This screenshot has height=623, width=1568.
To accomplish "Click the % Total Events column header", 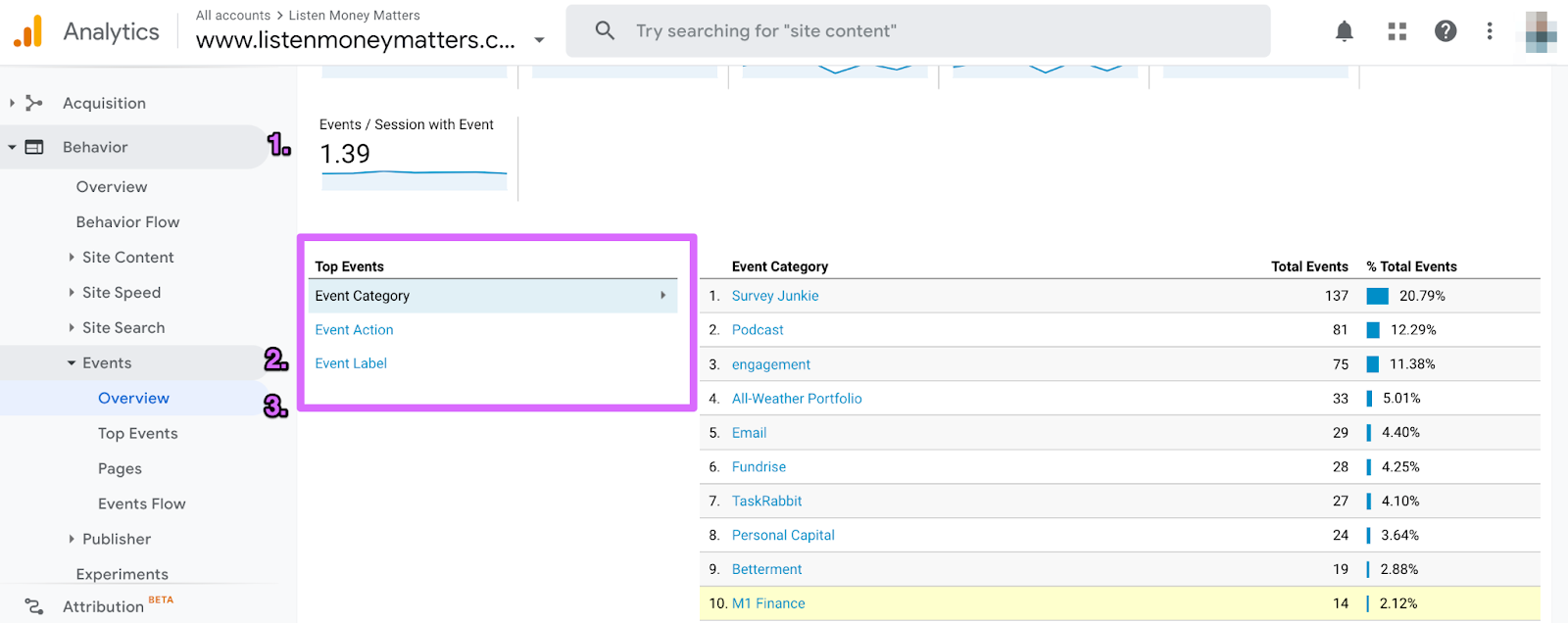I will pos(1411,266).
